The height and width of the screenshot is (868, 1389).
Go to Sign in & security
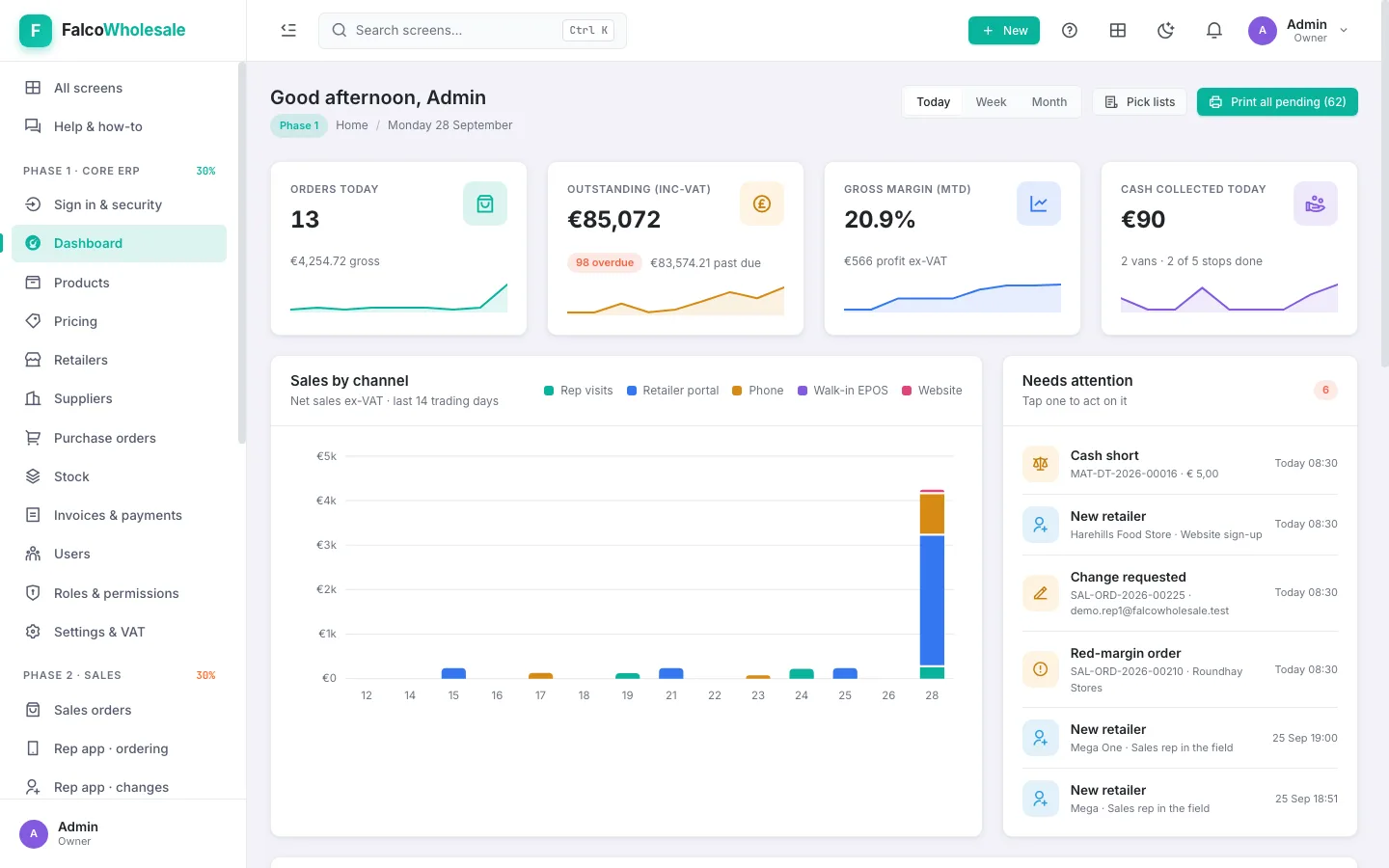pos(119,204)
